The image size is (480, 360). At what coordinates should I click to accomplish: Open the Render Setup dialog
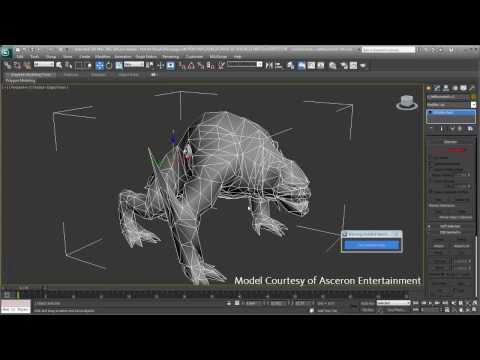tap(344, 65)
